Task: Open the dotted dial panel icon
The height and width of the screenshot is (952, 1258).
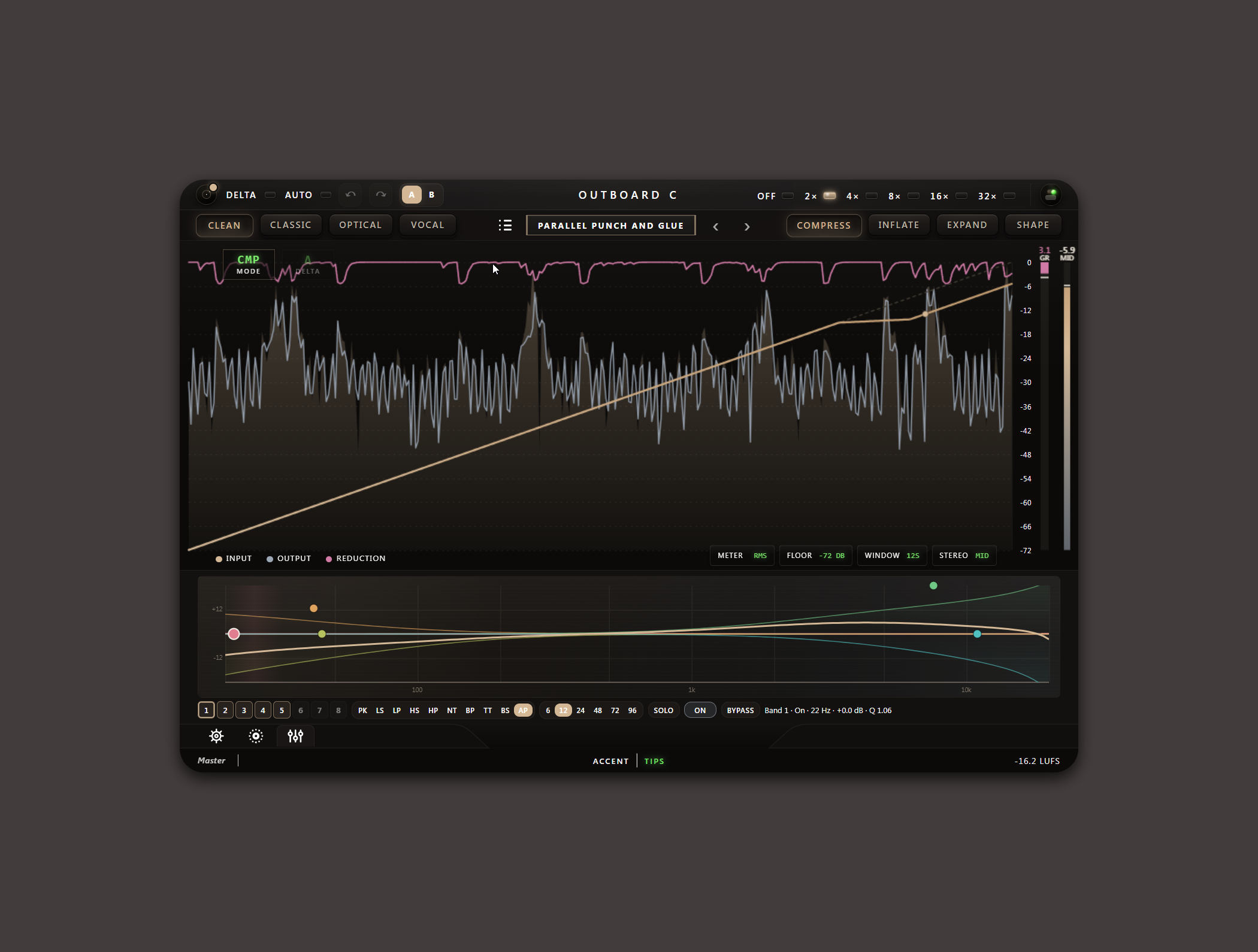Action: tap(256, 736)
